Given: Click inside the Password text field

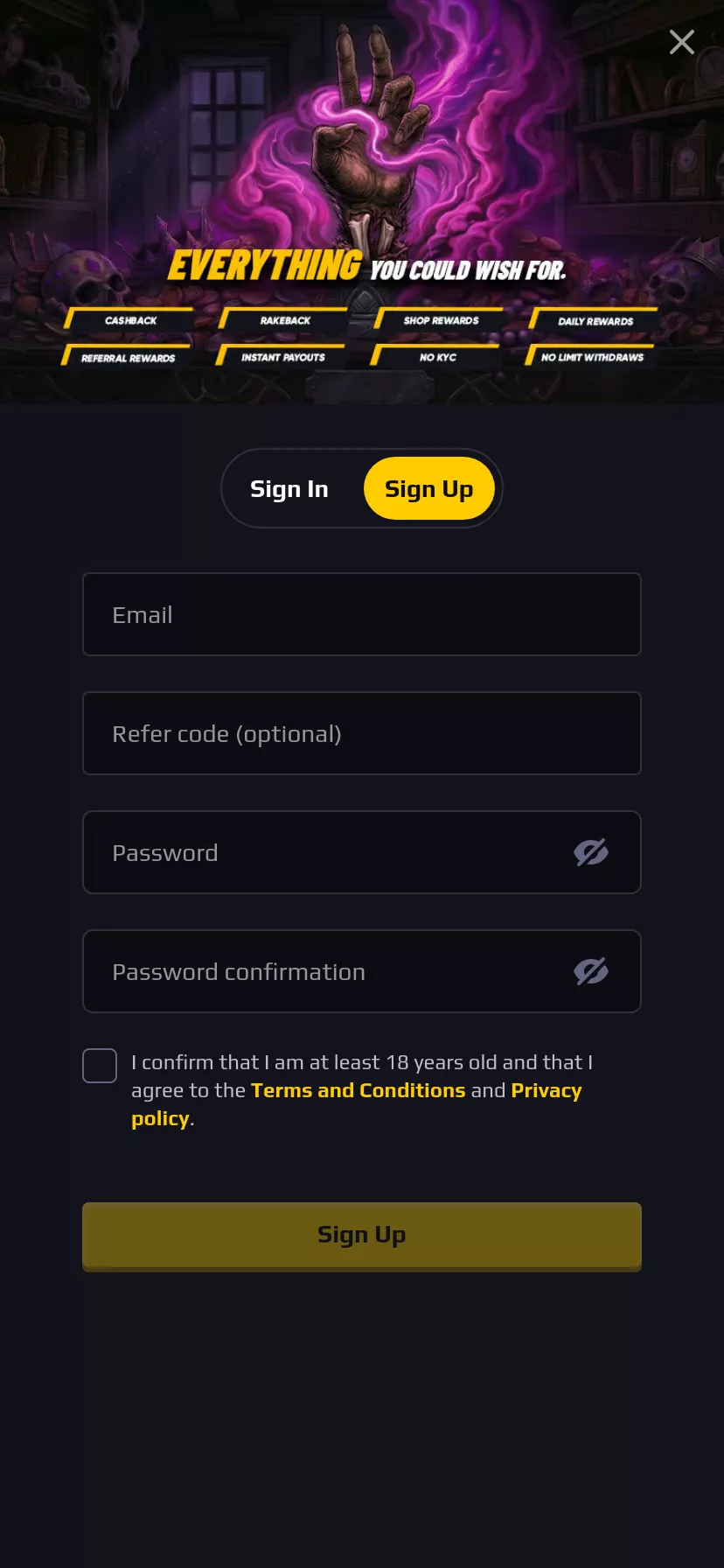Looking at the screenshot, I should (332, 852).
